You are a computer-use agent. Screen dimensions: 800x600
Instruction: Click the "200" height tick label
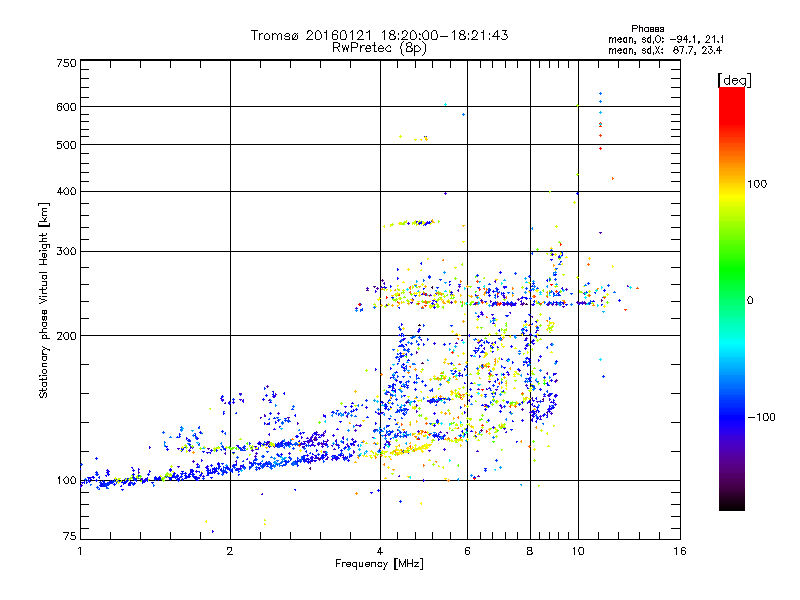coord(66,336)
